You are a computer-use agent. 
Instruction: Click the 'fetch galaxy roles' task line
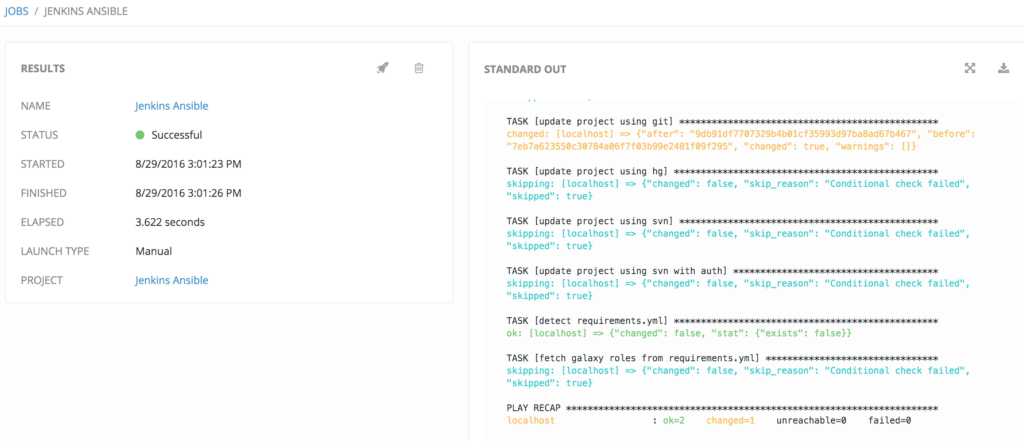click(x=634, y=359)
